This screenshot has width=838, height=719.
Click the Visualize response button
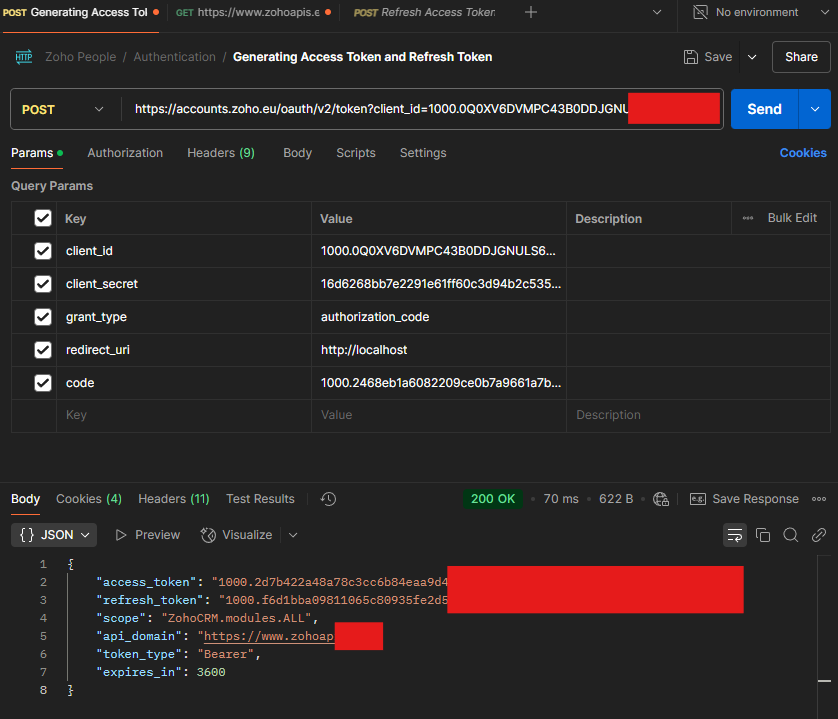click(x=236, y=535)
